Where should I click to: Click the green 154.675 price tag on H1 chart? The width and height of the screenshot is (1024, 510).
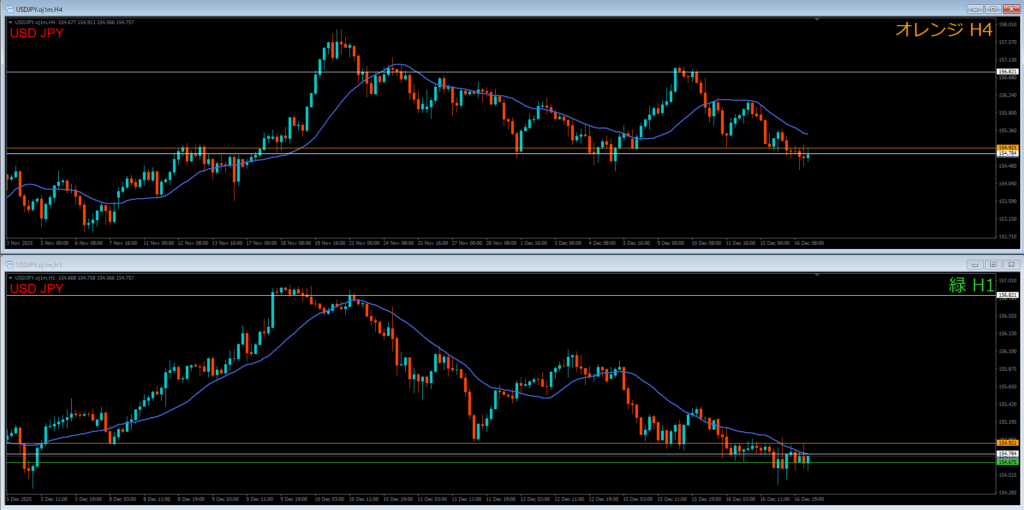(x=1007, y=462)
